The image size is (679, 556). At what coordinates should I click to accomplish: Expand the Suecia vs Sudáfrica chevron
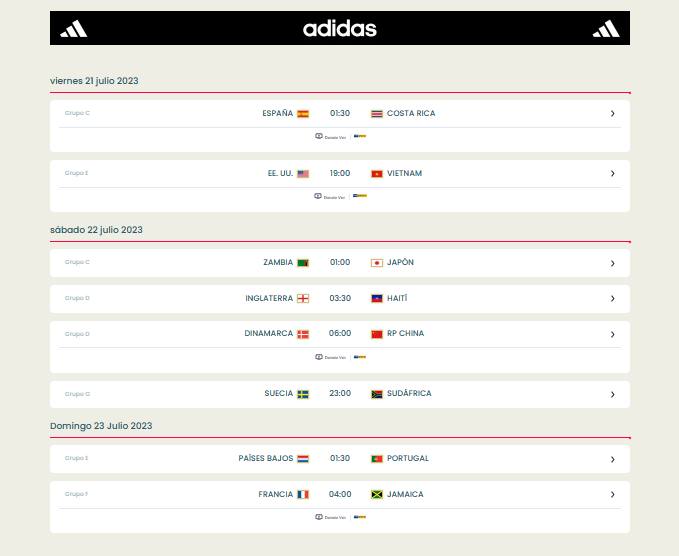612,394
